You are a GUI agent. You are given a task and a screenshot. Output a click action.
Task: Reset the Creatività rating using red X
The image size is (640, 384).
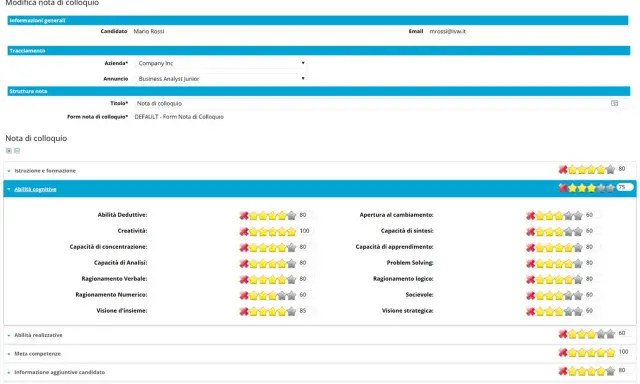244,231
